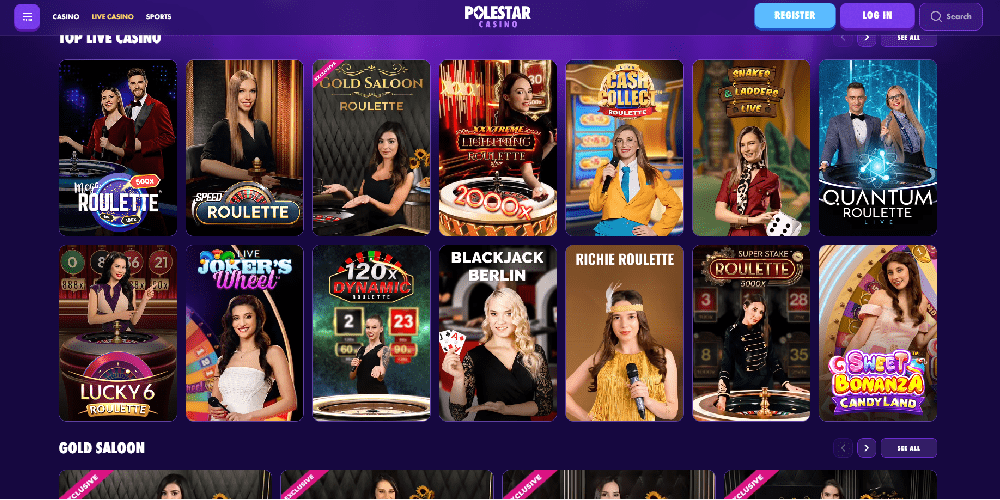The image size is (1000, 500).
Task: Launch Quantum Roulette Live game
Action: click(878, 148)
